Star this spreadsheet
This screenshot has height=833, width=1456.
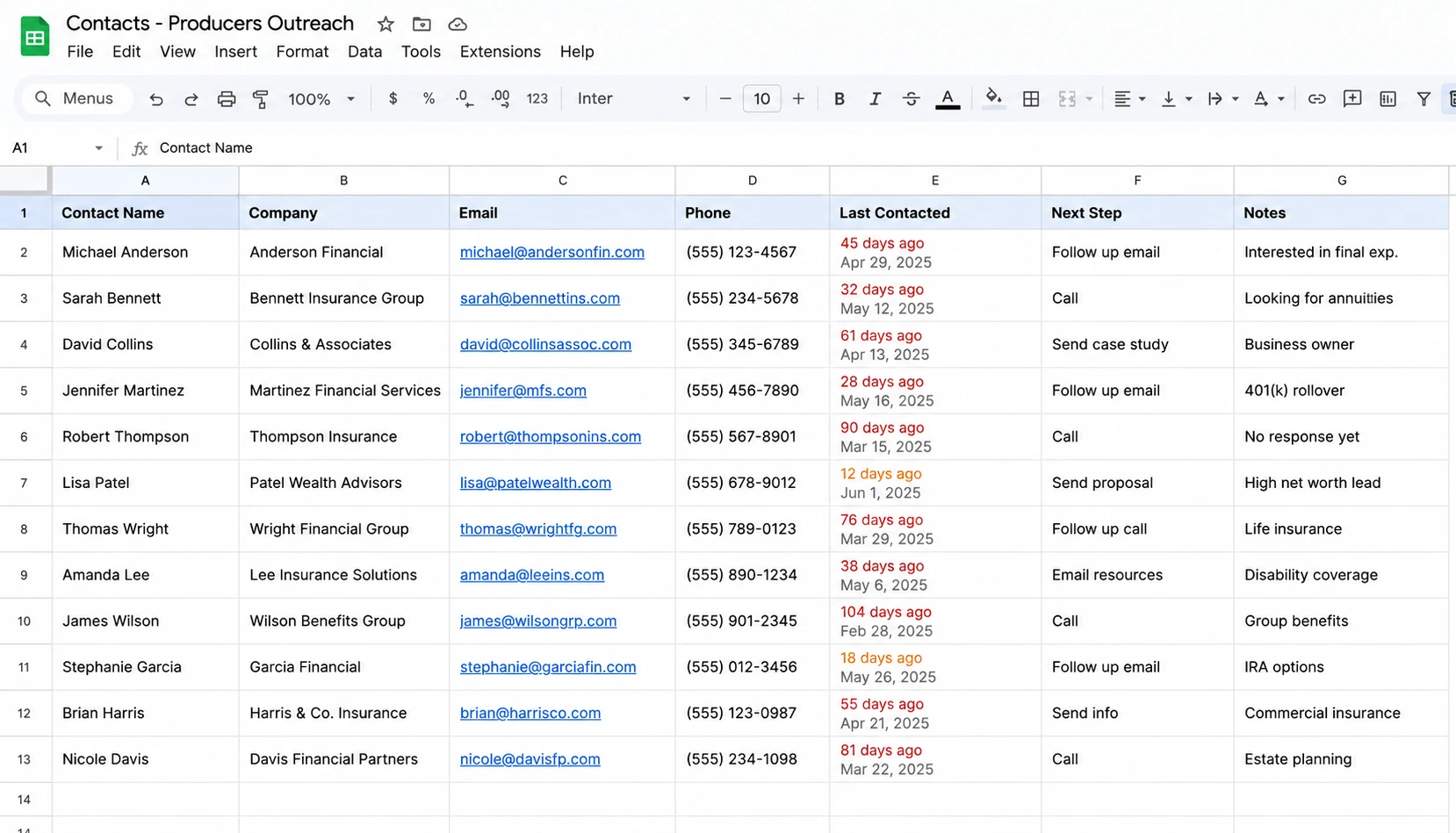coord(386,24)
